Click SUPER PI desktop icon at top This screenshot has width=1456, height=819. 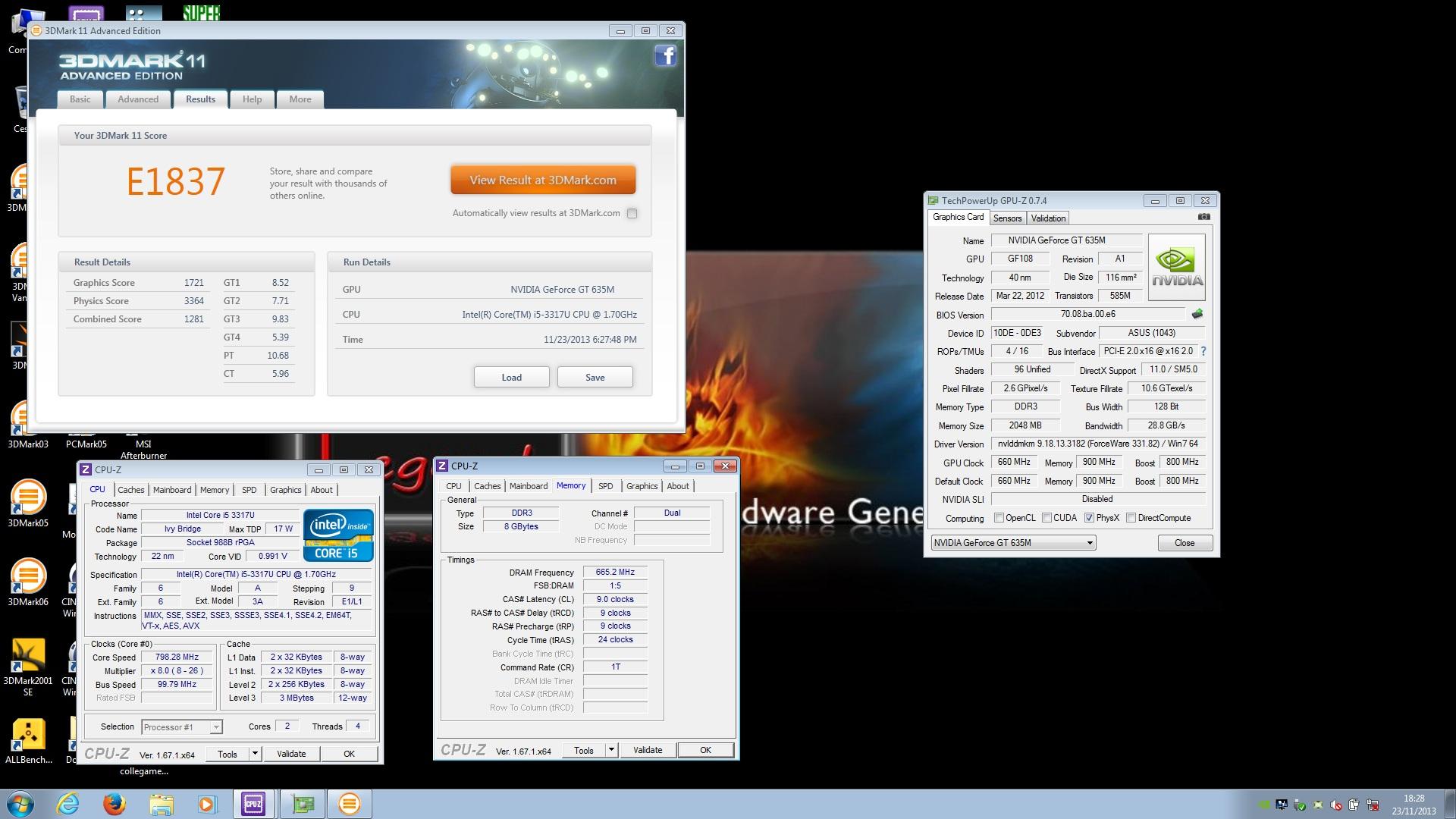pyautogui.click(x=201, y=11)
